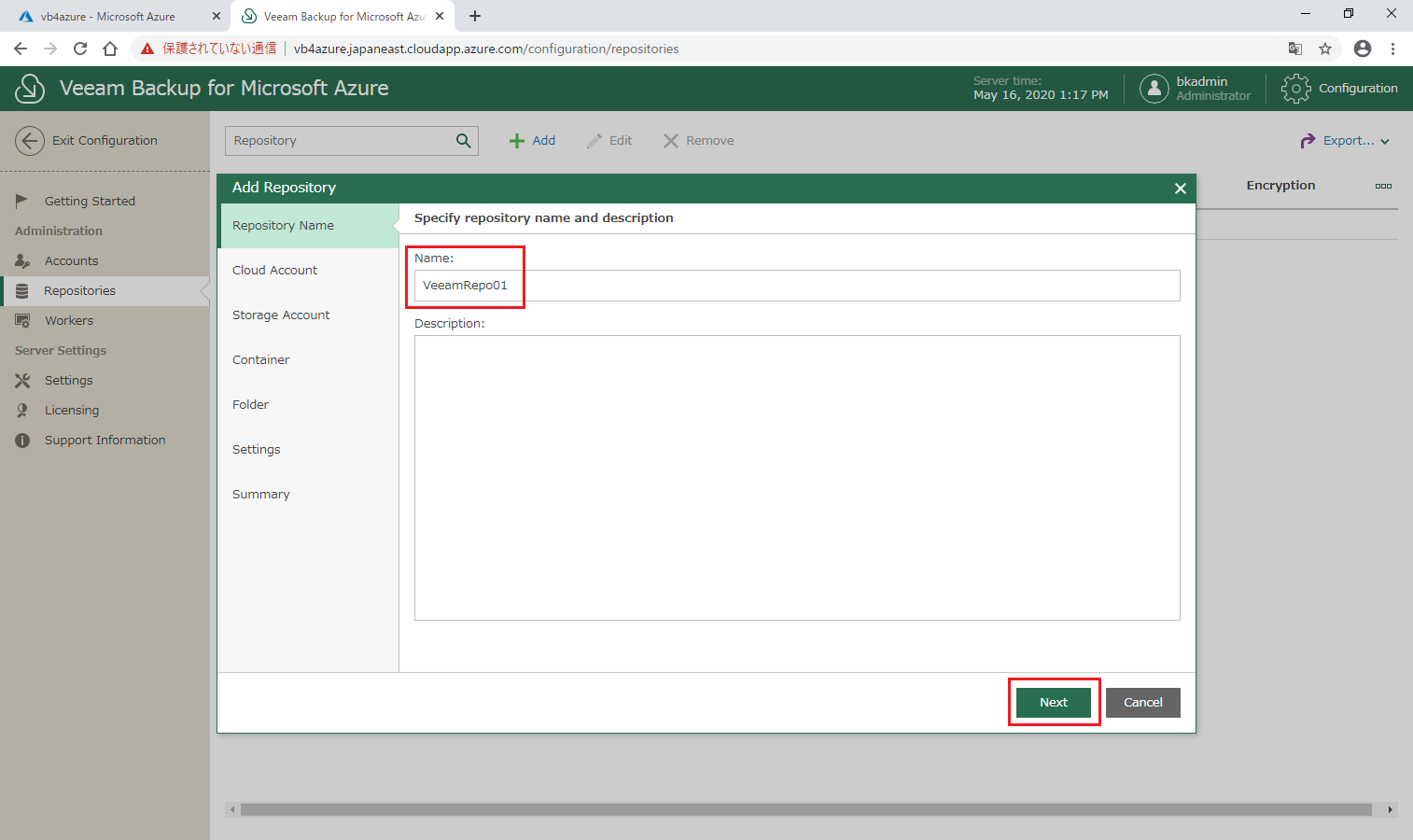This screenshot has width=1413, height=840.
Task: Open a new browser tab
Action: (x=475, y=16)
